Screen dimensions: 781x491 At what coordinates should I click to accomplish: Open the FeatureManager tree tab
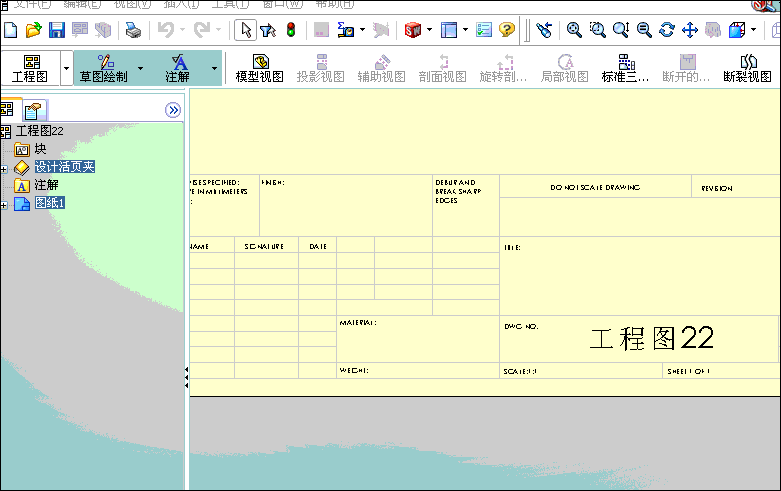click(x=8, y=109)
